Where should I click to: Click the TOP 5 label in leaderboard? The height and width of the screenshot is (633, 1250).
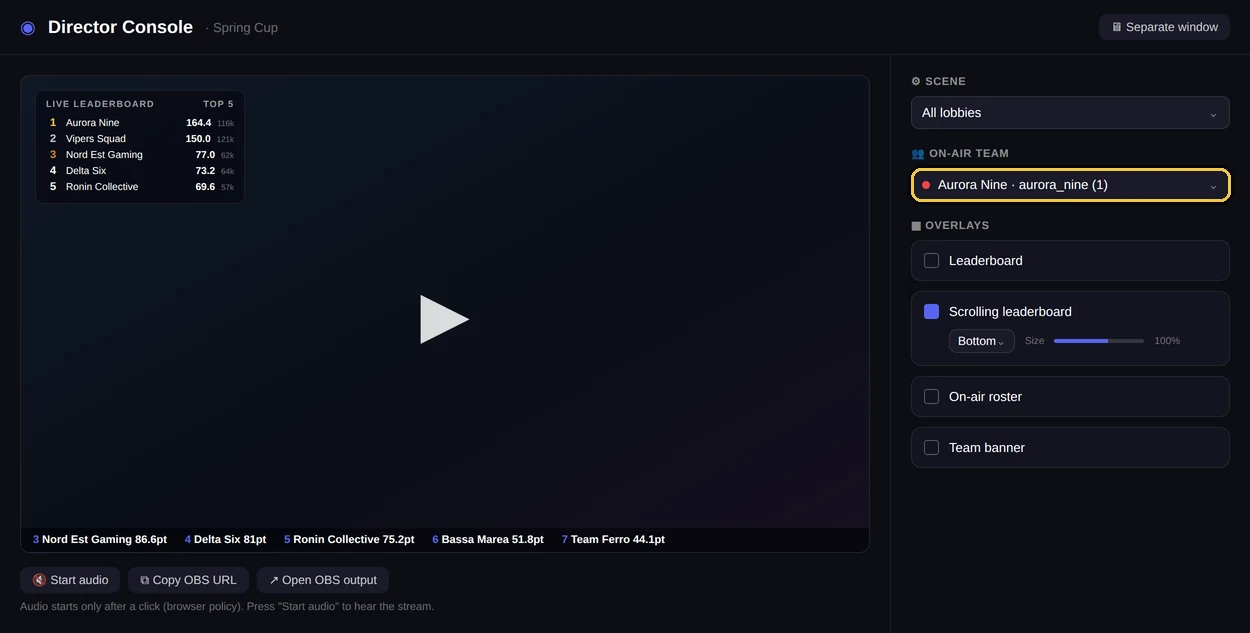[218, 104]
